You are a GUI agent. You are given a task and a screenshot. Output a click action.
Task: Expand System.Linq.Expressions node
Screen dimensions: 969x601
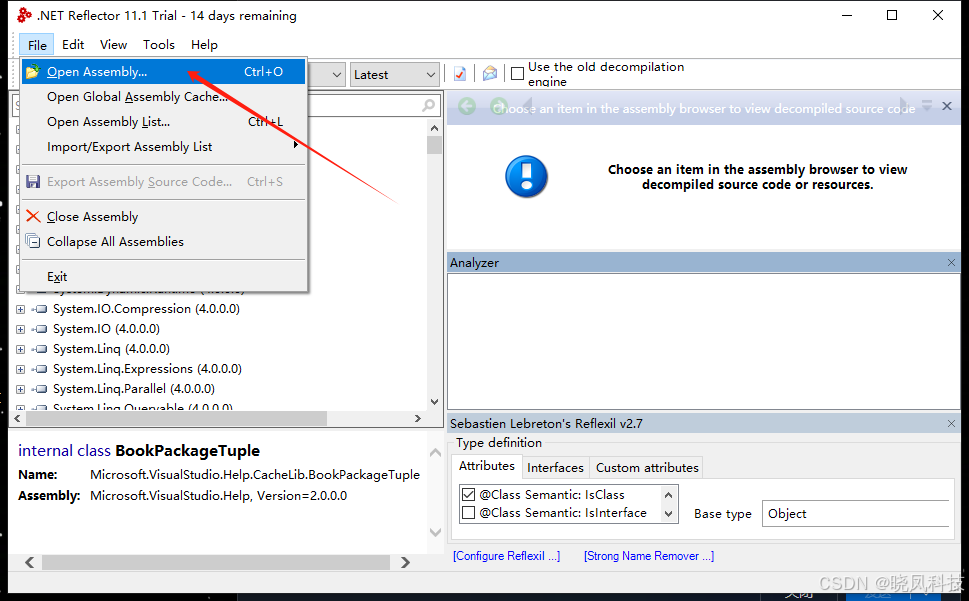coord(20,369)
